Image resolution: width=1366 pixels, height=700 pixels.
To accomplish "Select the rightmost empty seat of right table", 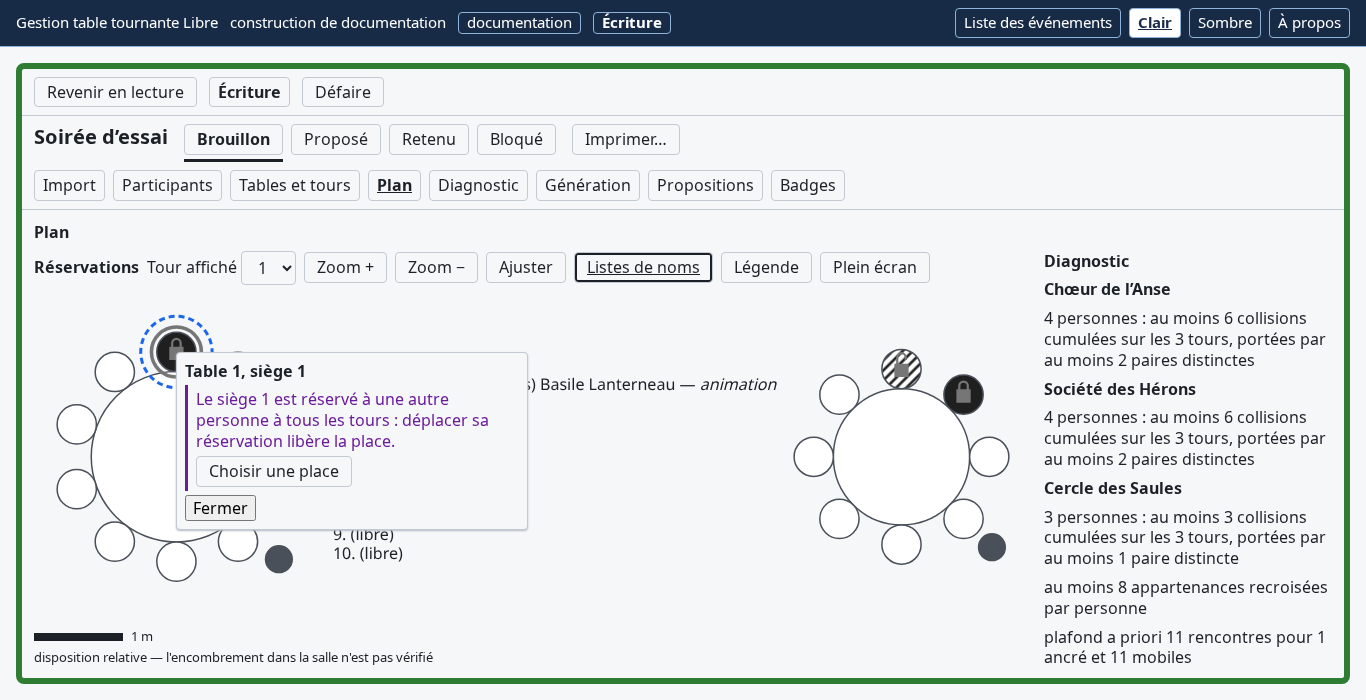I will 989,457.
